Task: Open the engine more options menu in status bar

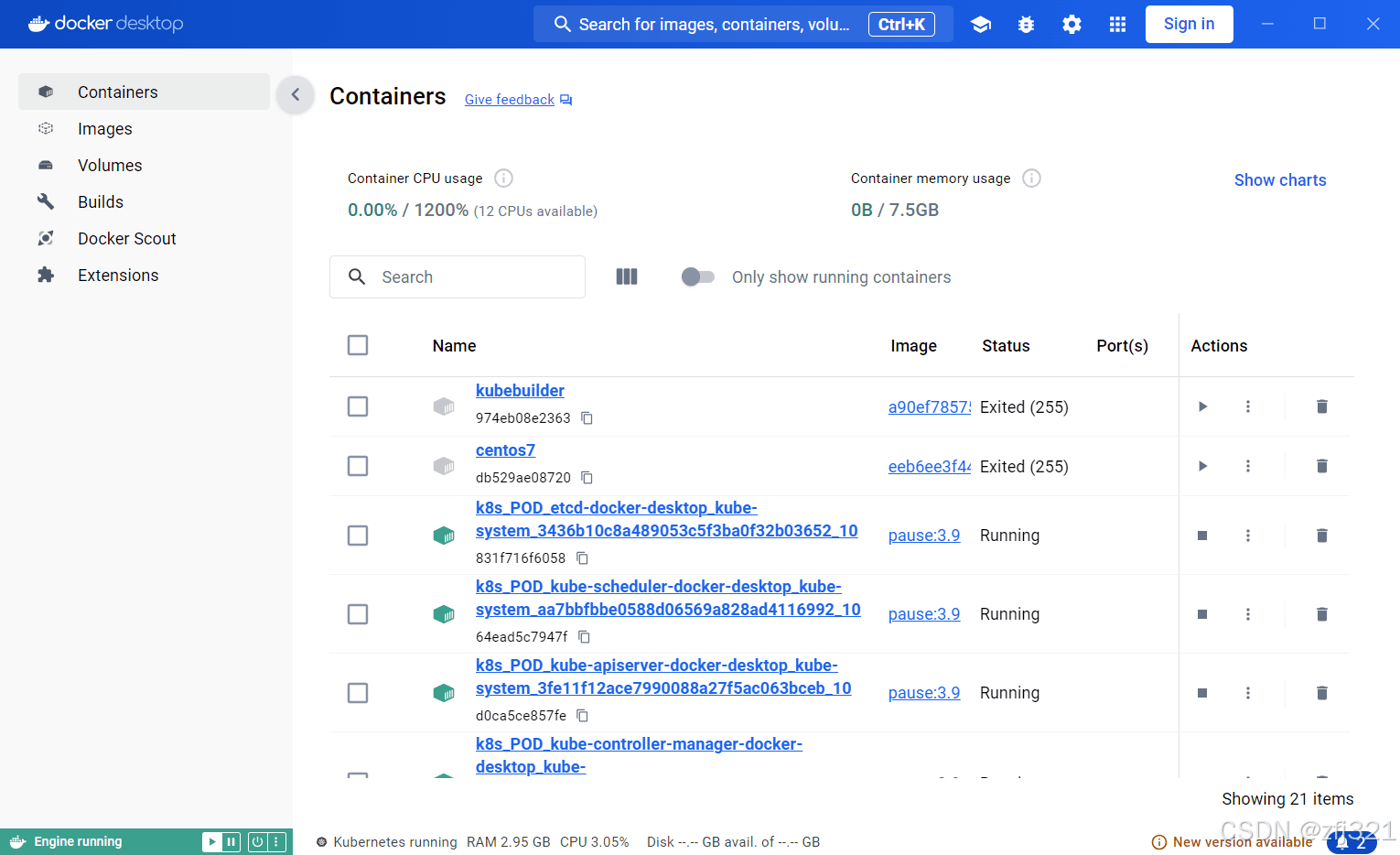Action: click(x=276, y=841)
